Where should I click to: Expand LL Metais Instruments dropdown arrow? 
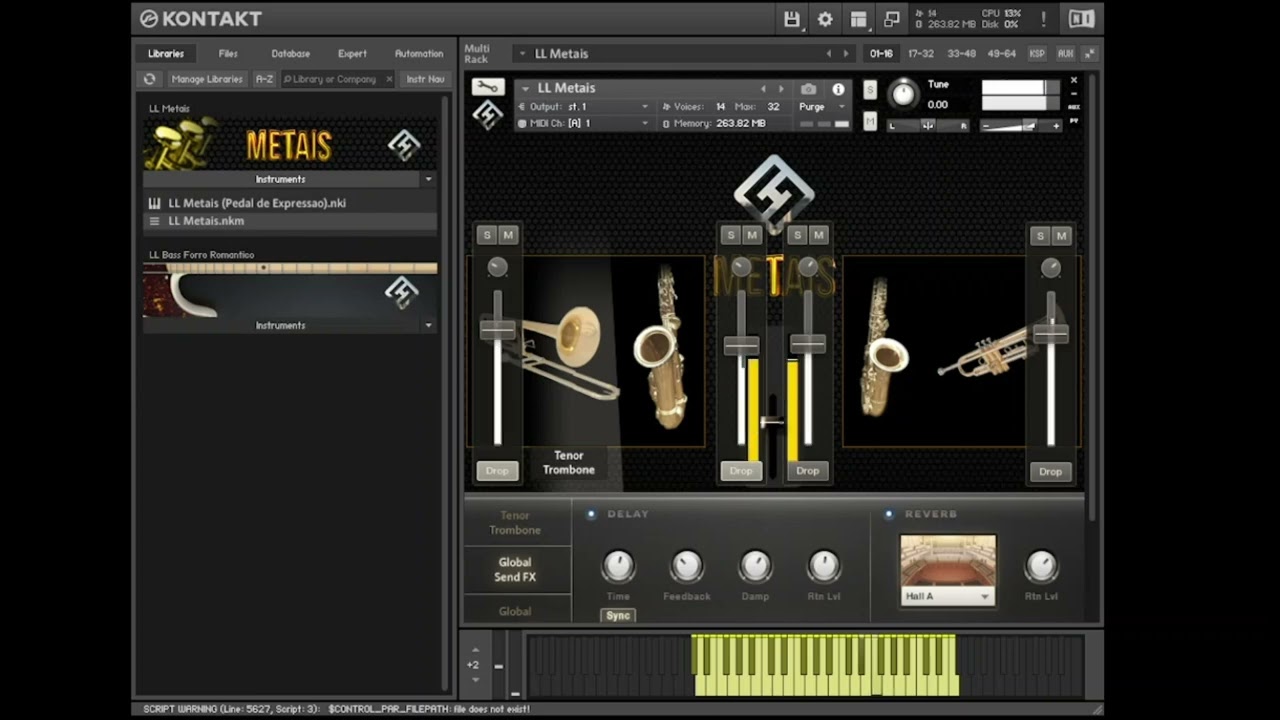point(428,179)
